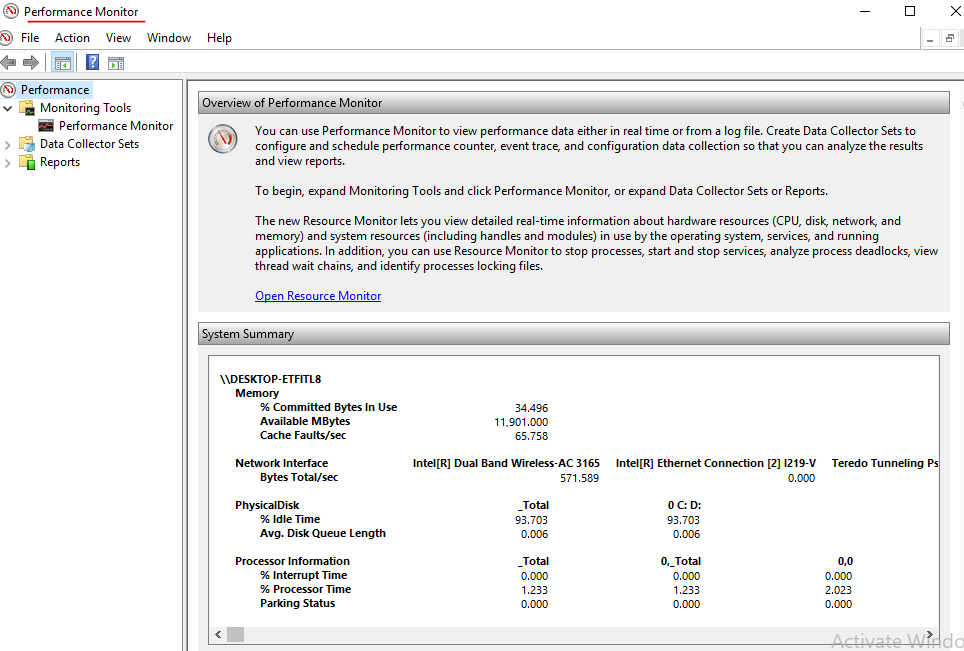
Task: Click the Performance root node icon
Action: (9, 90)
